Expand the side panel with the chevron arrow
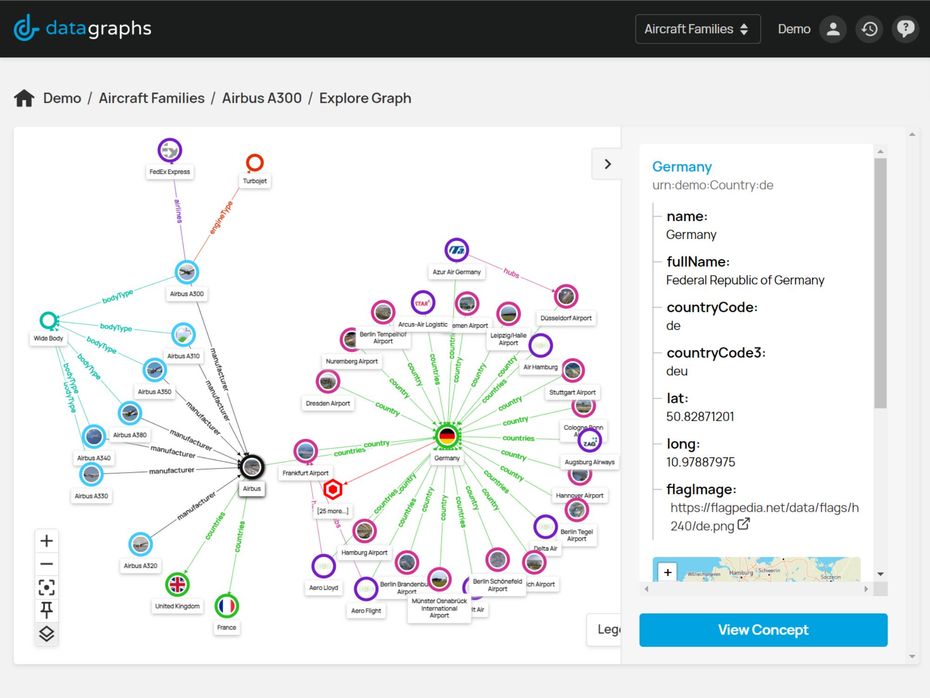Screen dimensions: 930x698 [x=607, y=163]
